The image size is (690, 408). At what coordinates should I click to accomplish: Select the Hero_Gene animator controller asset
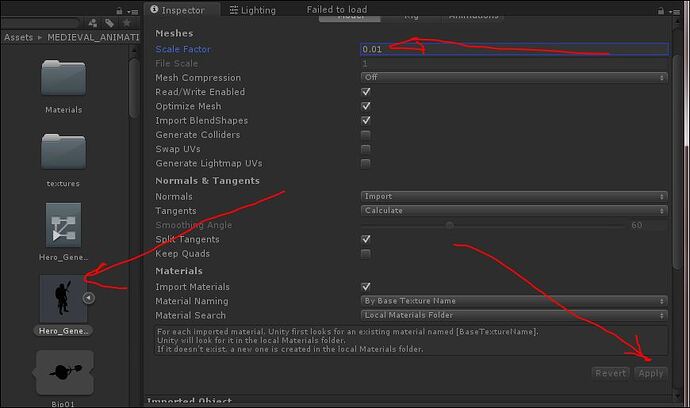63,225
